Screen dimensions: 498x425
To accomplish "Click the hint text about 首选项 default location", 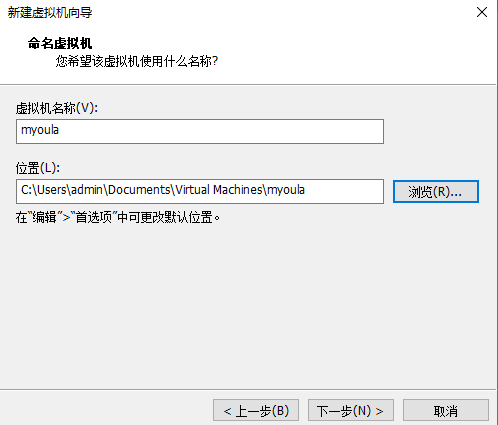I will click(x=118, y=218).
